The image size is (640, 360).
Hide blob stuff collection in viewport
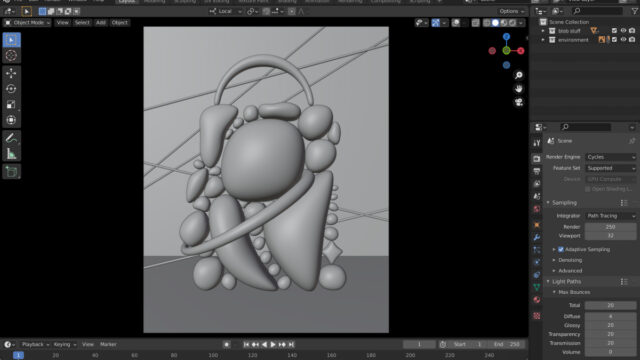point(623,31)
